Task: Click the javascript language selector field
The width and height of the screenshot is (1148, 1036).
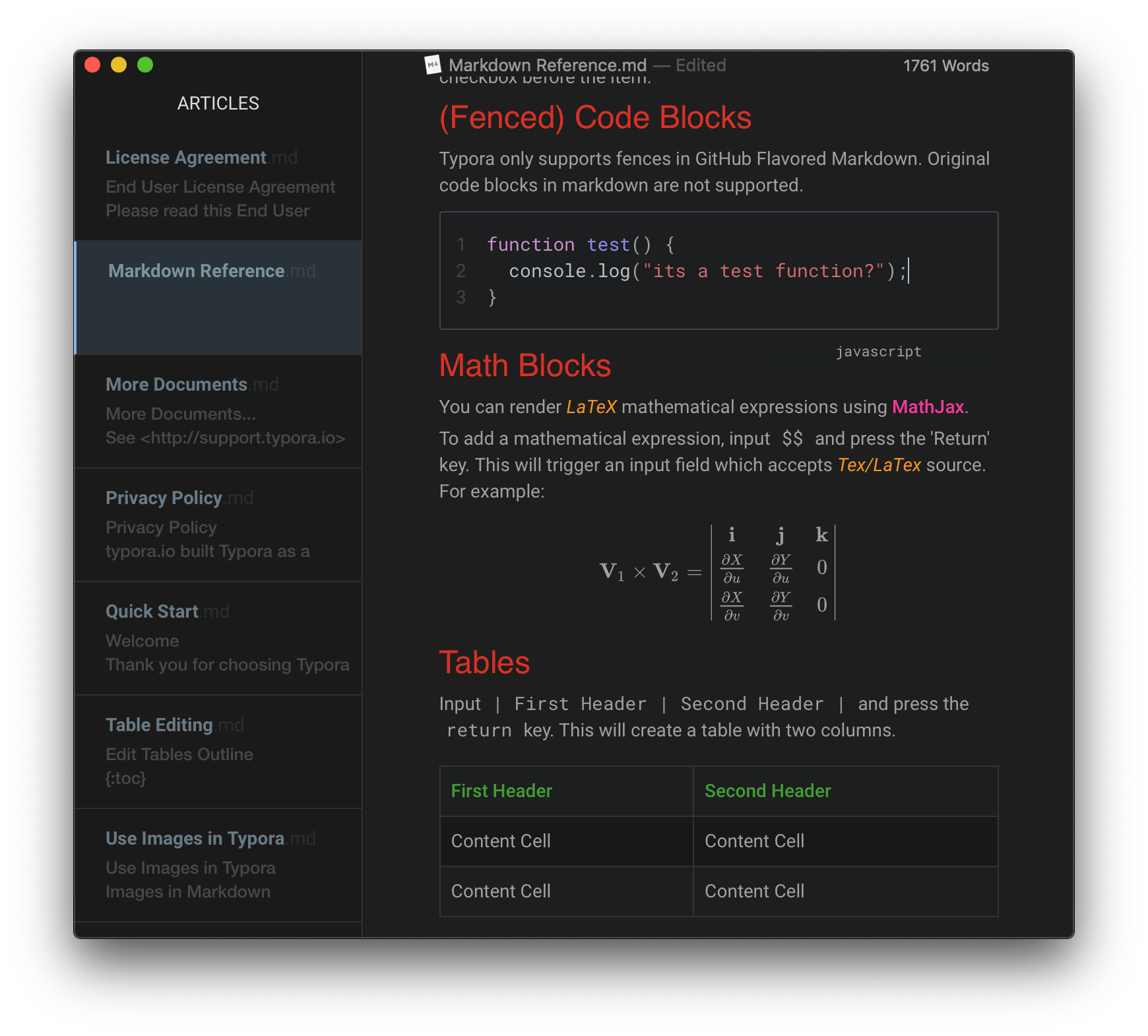Action: [879, 352]
